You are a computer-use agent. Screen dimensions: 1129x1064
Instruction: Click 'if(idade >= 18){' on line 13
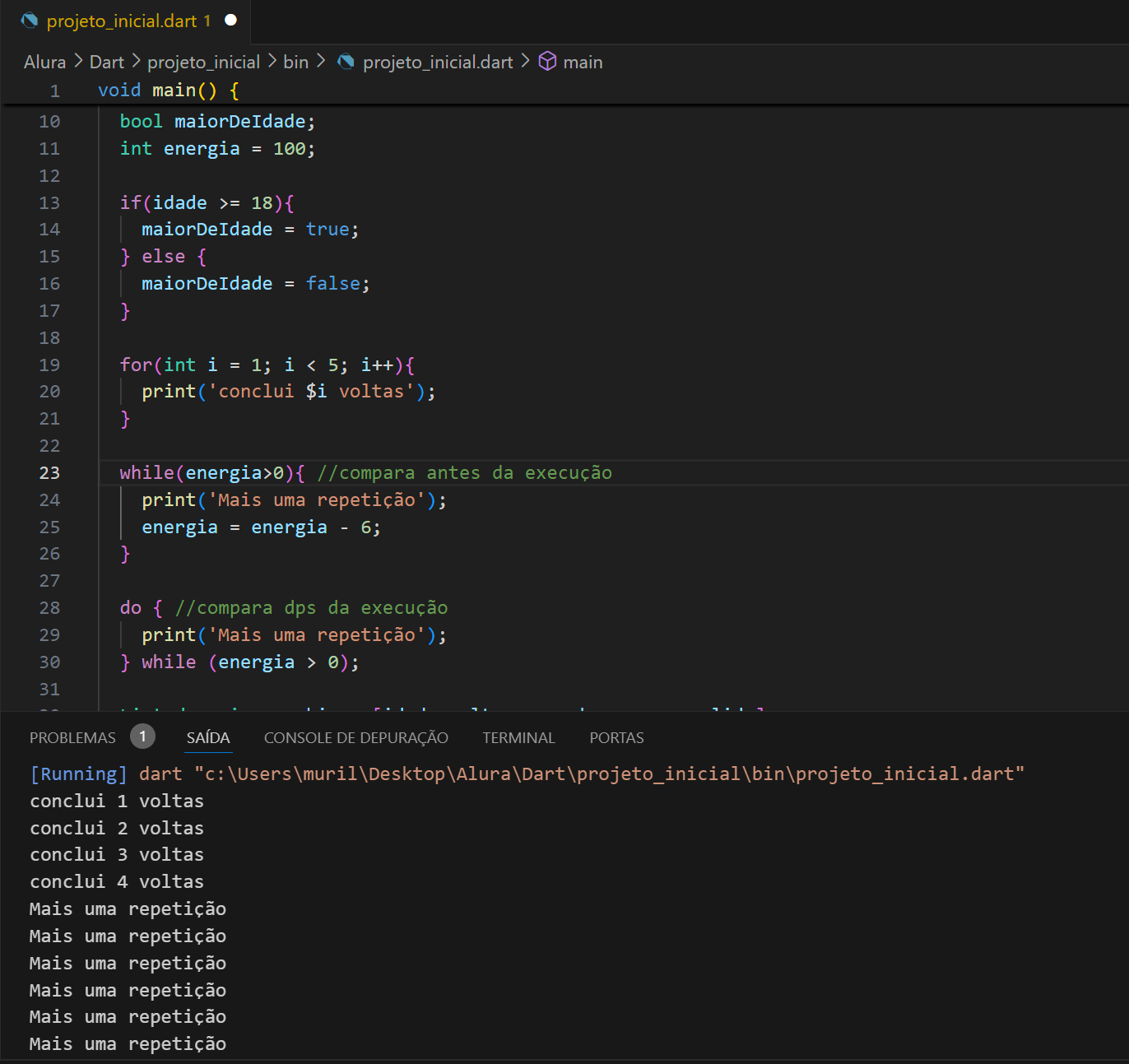tap(207, 203)
